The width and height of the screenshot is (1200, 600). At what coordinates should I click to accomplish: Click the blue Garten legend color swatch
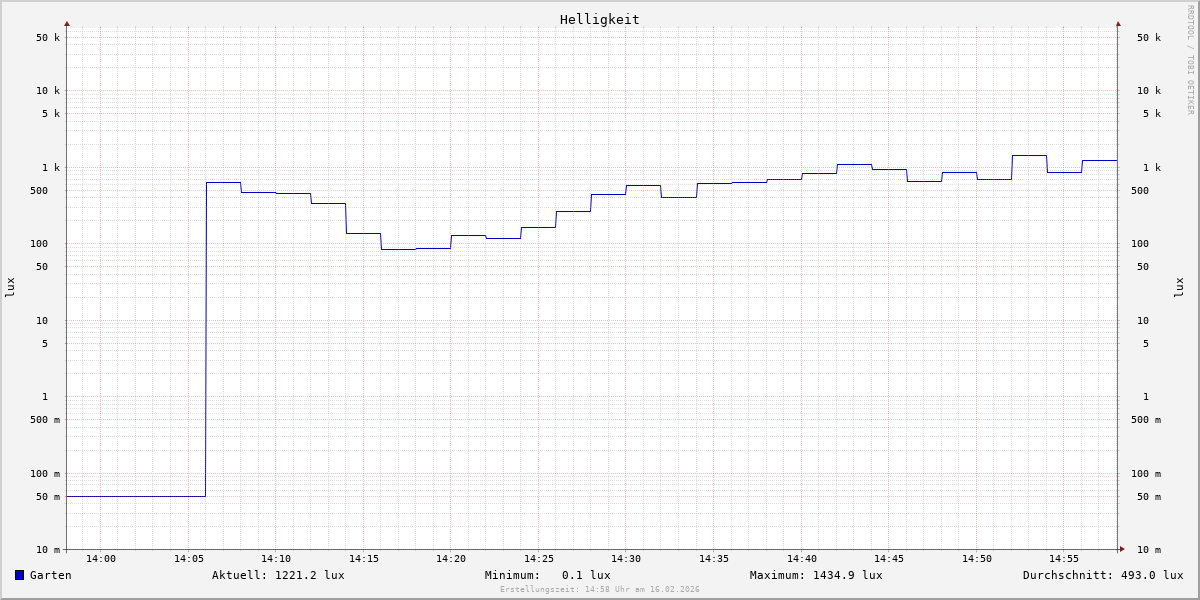pyautogui.click(x=19, y=575)
